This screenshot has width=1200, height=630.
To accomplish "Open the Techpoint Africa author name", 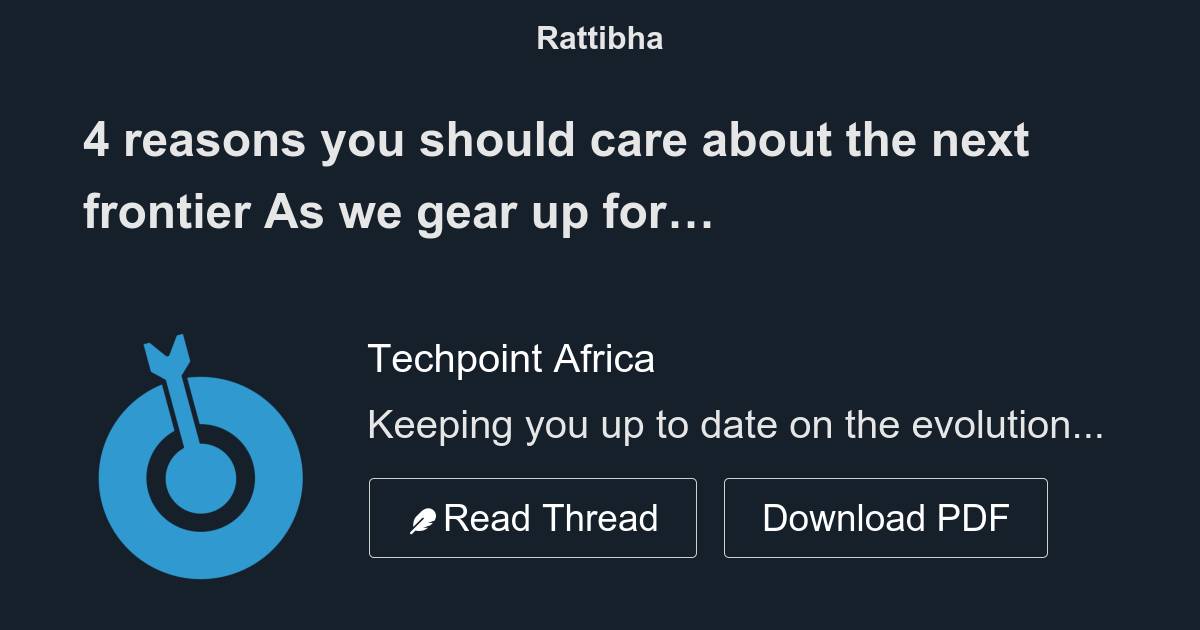I will tap(511, 359).
